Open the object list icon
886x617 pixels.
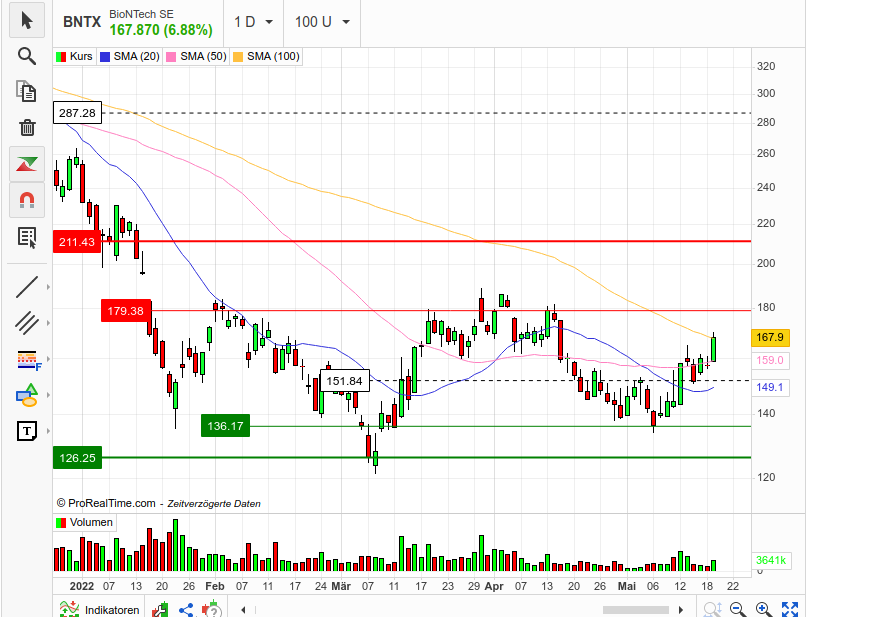click(x=27, y=237)
